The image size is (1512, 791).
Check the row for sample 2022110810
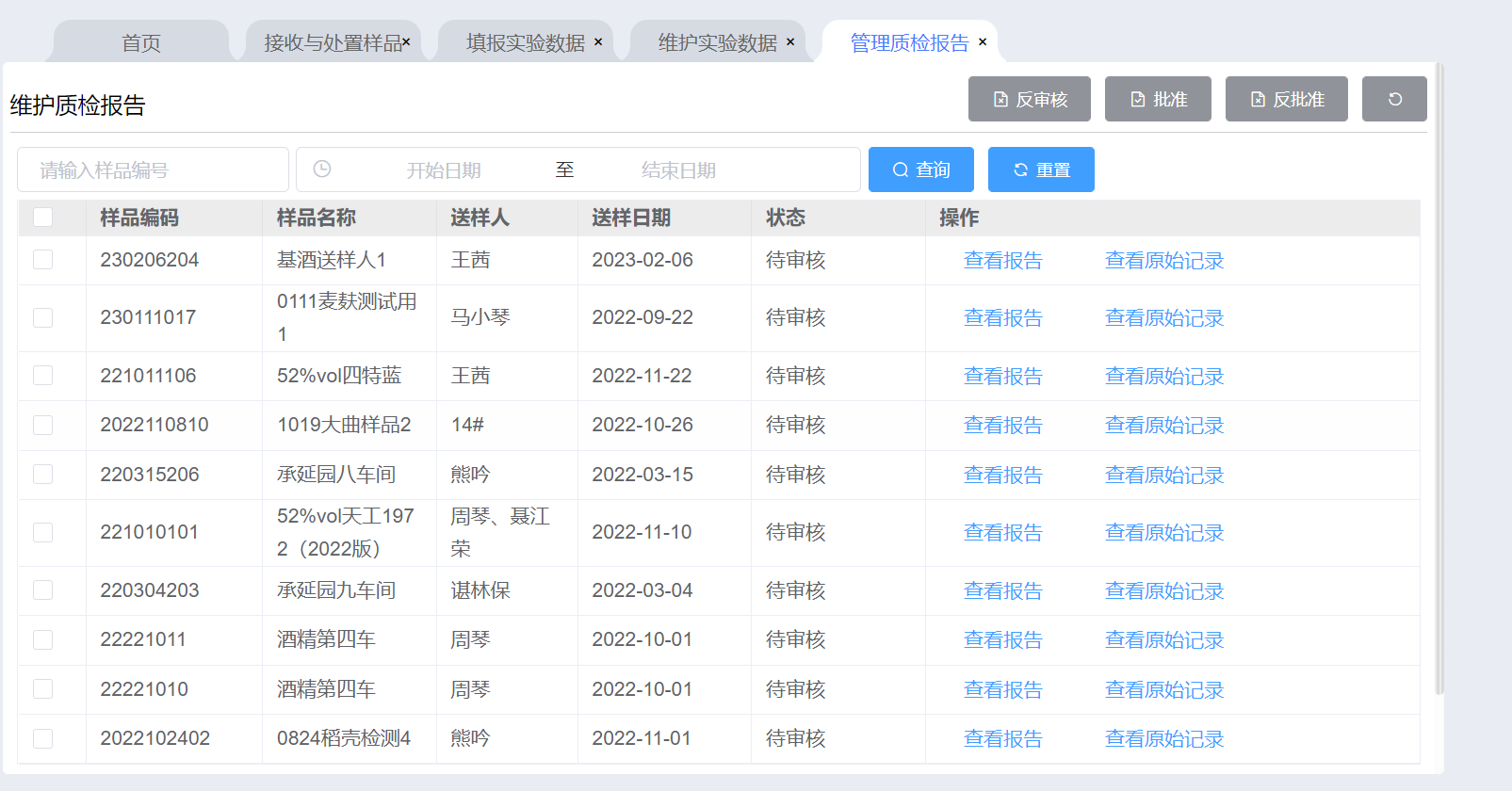[42, 425]
